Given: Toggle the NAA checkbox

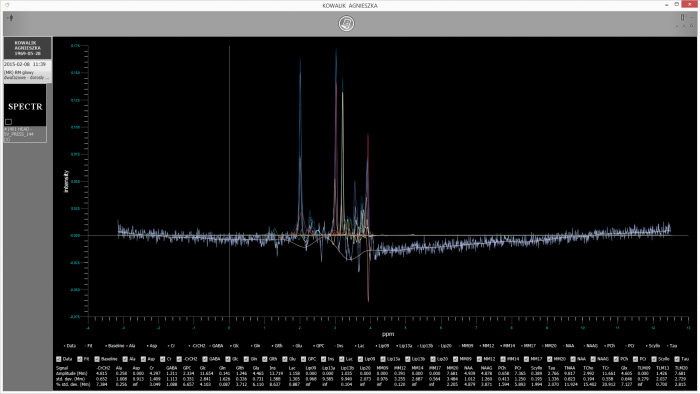Looking at the screenshot, I should click(x=574, y=359).
